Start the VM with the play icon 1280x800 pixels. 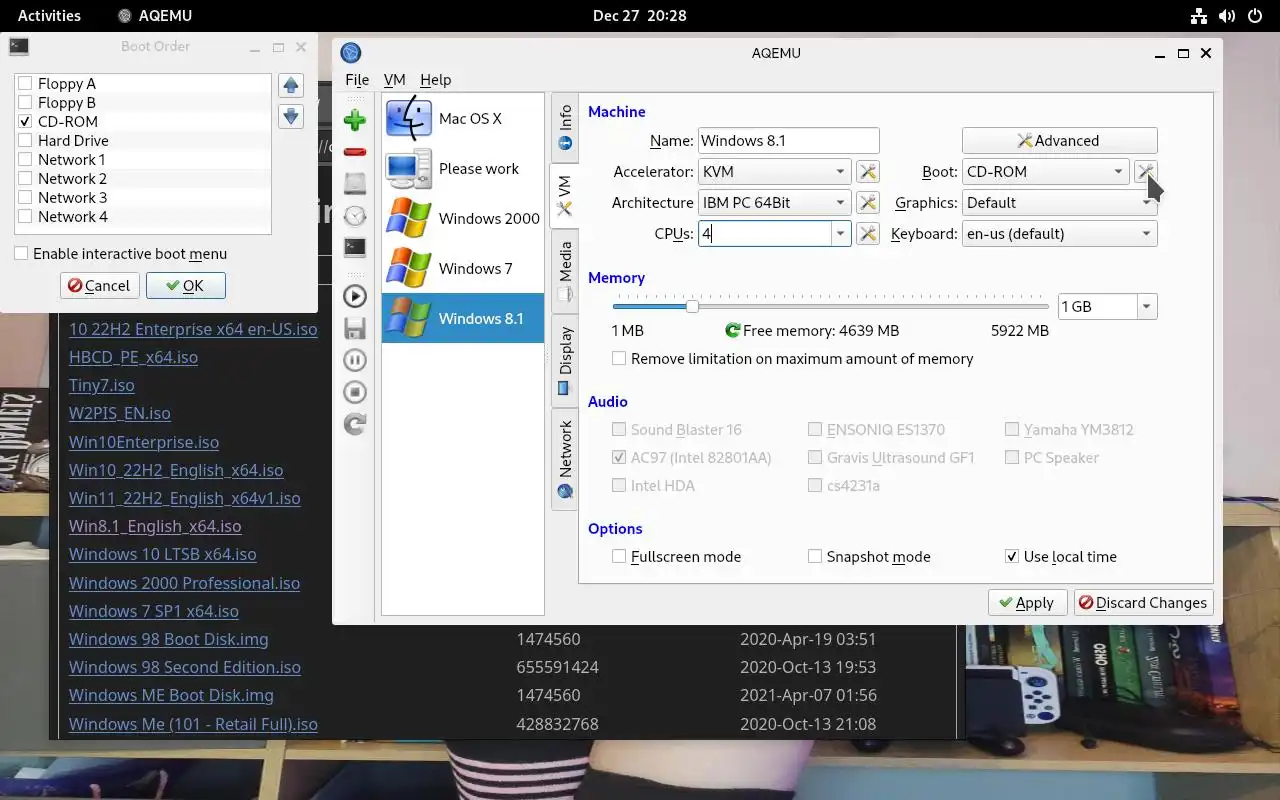coord(354,296)
